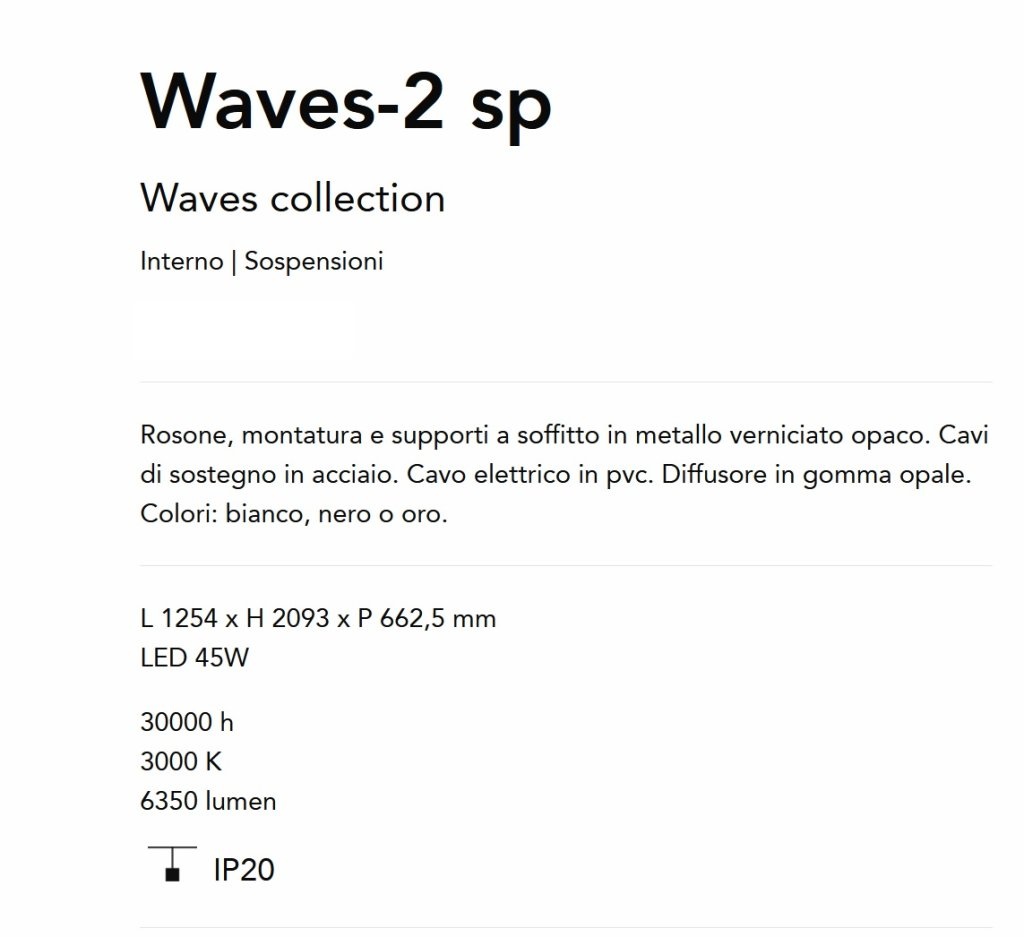Screen dimensions: 1024x937
Task: Click the P 662,5 mm depth value
Action: pos(426,618)
